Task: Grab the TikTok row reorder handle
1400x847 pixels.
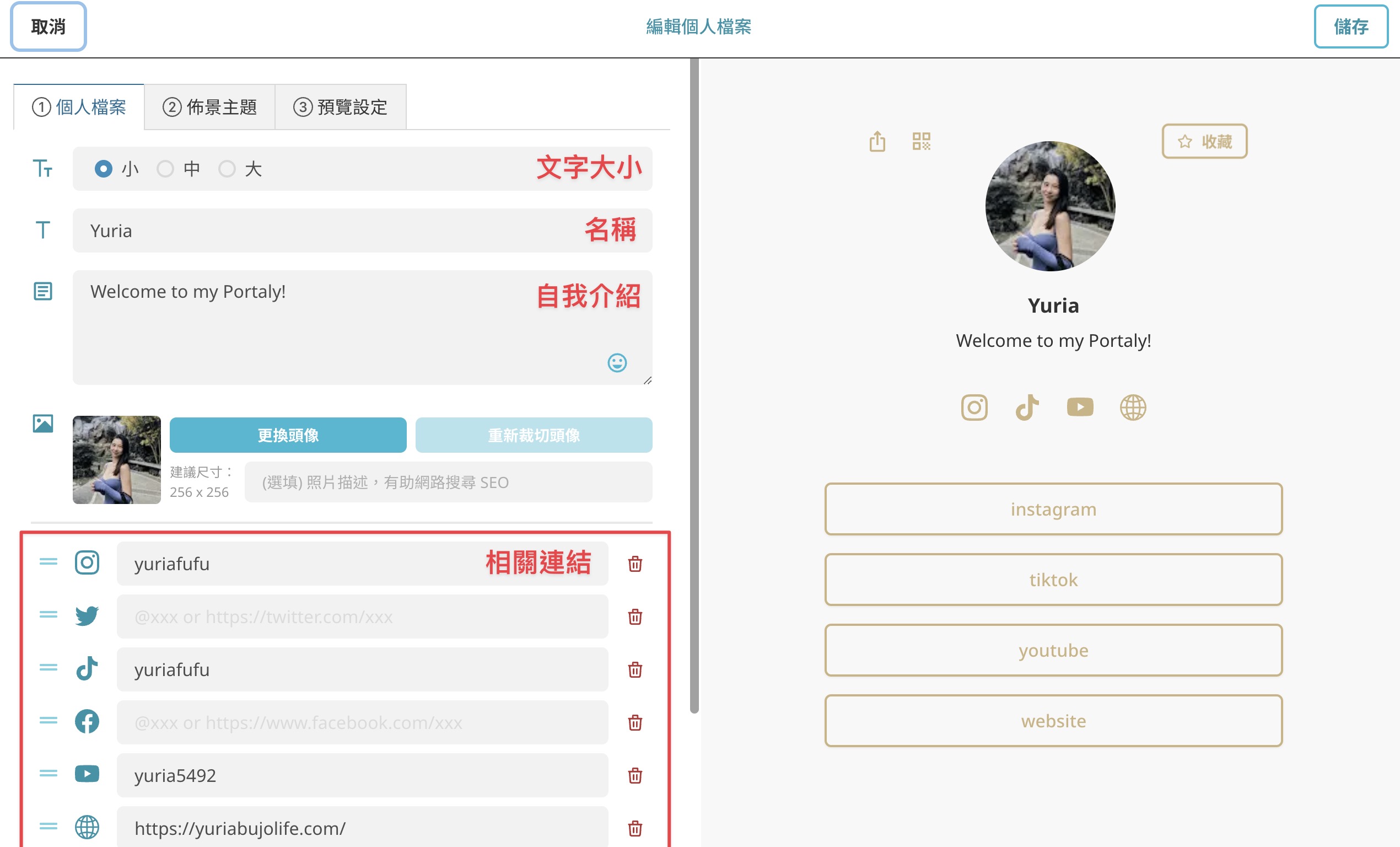Action: (49, 667)
